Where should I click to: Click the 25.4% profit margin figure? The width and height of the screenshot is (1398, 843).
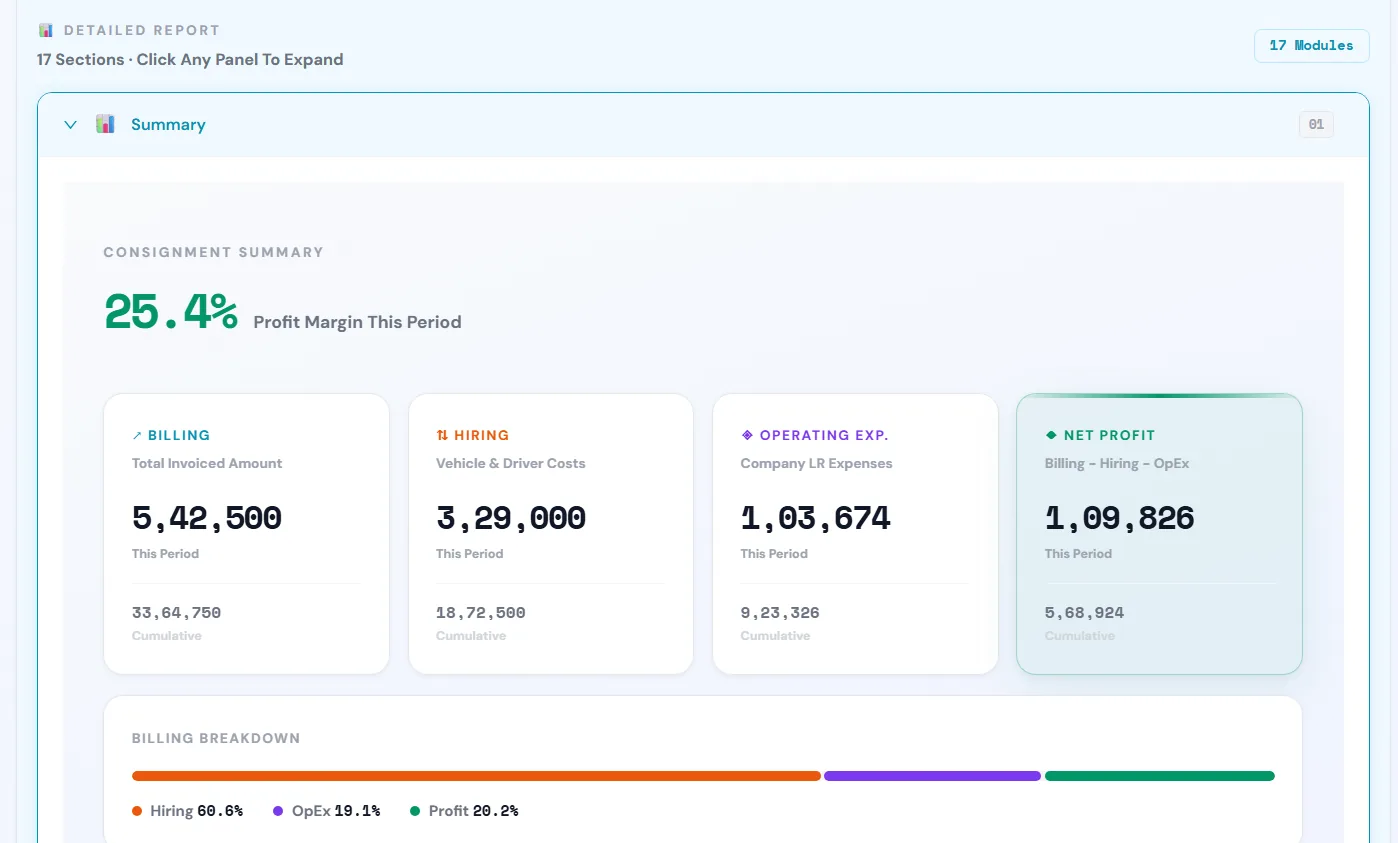click(x=171, y=312)
